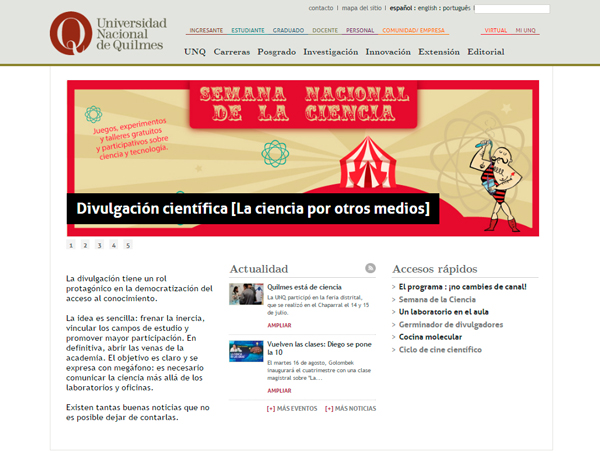Open MÁS EVENTOS link
The height and width of the screenshot is (453, 600).
292,409
